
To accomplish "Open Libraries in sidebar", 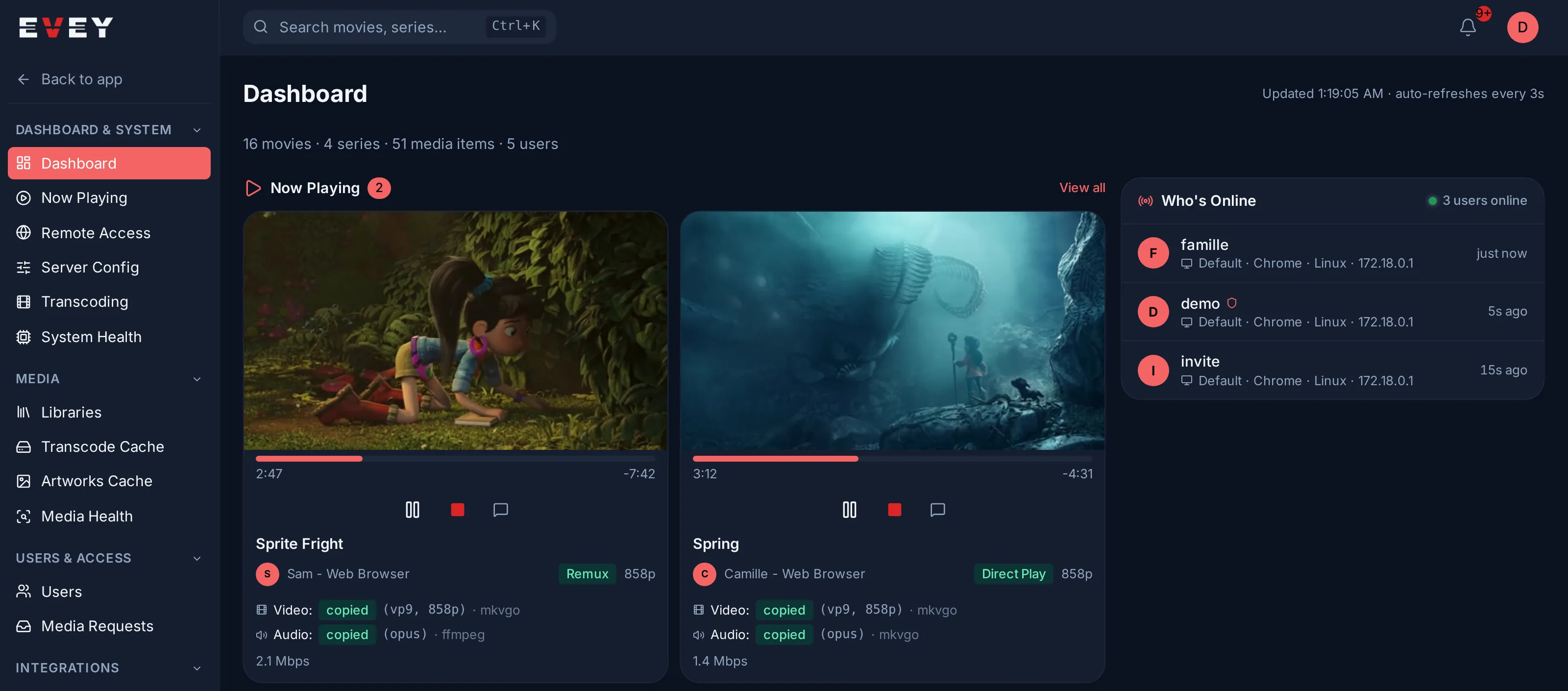I will click(x=109, y=412).
